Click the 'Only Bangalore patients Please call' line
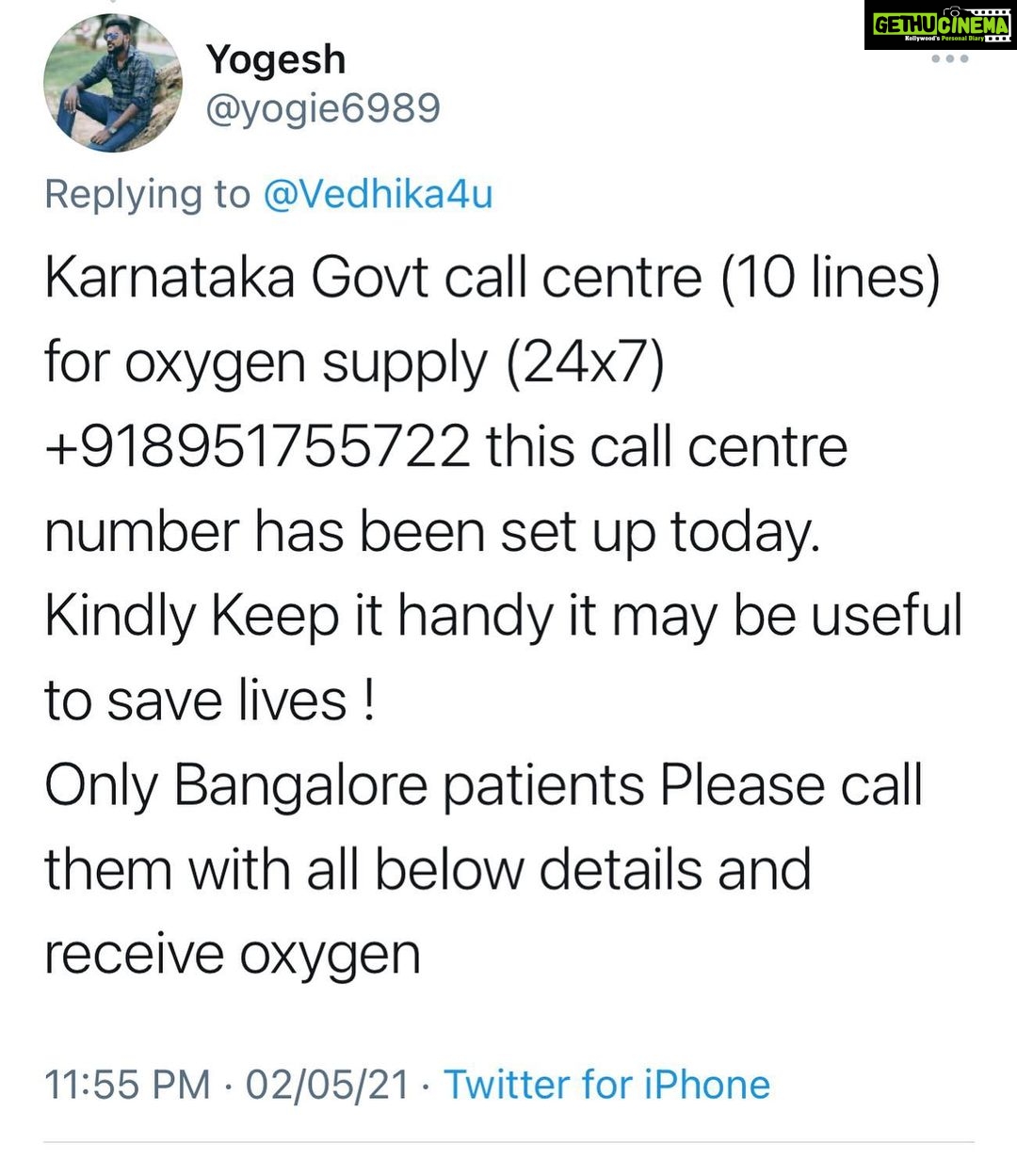 tap(484, 786)
